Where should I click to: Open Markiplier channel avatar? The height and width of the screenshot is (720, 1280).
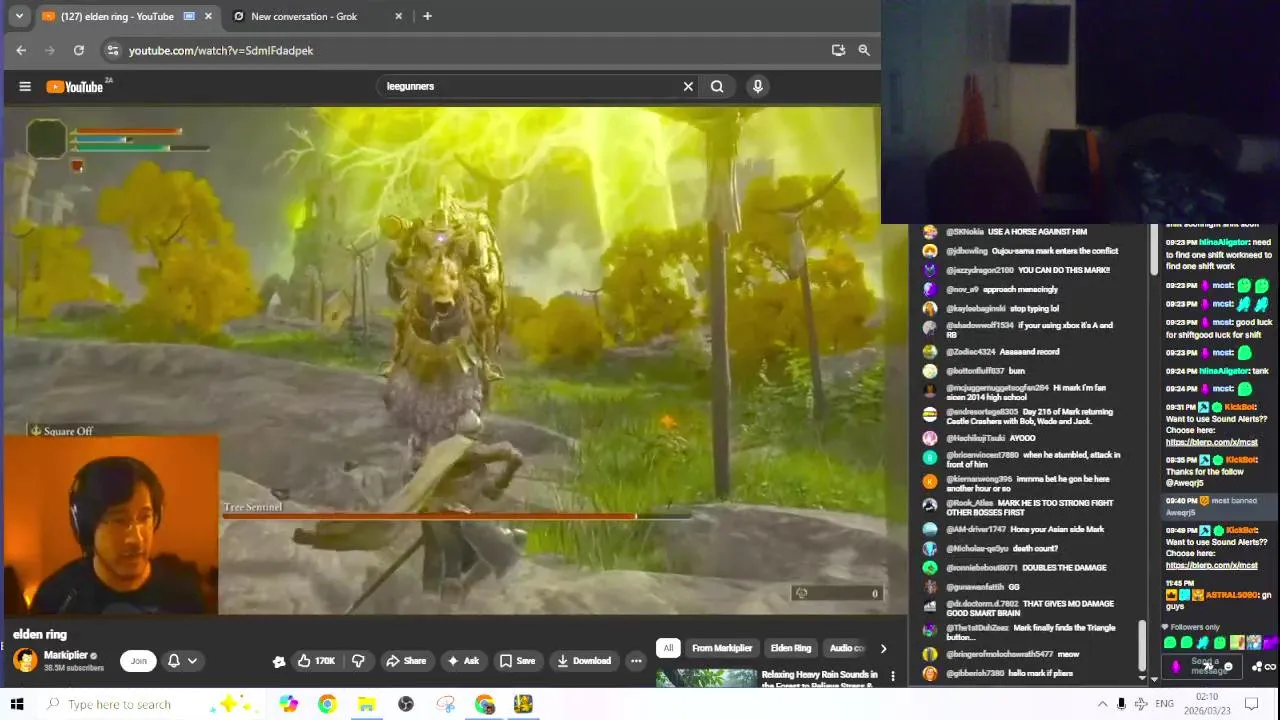(25, 660)
